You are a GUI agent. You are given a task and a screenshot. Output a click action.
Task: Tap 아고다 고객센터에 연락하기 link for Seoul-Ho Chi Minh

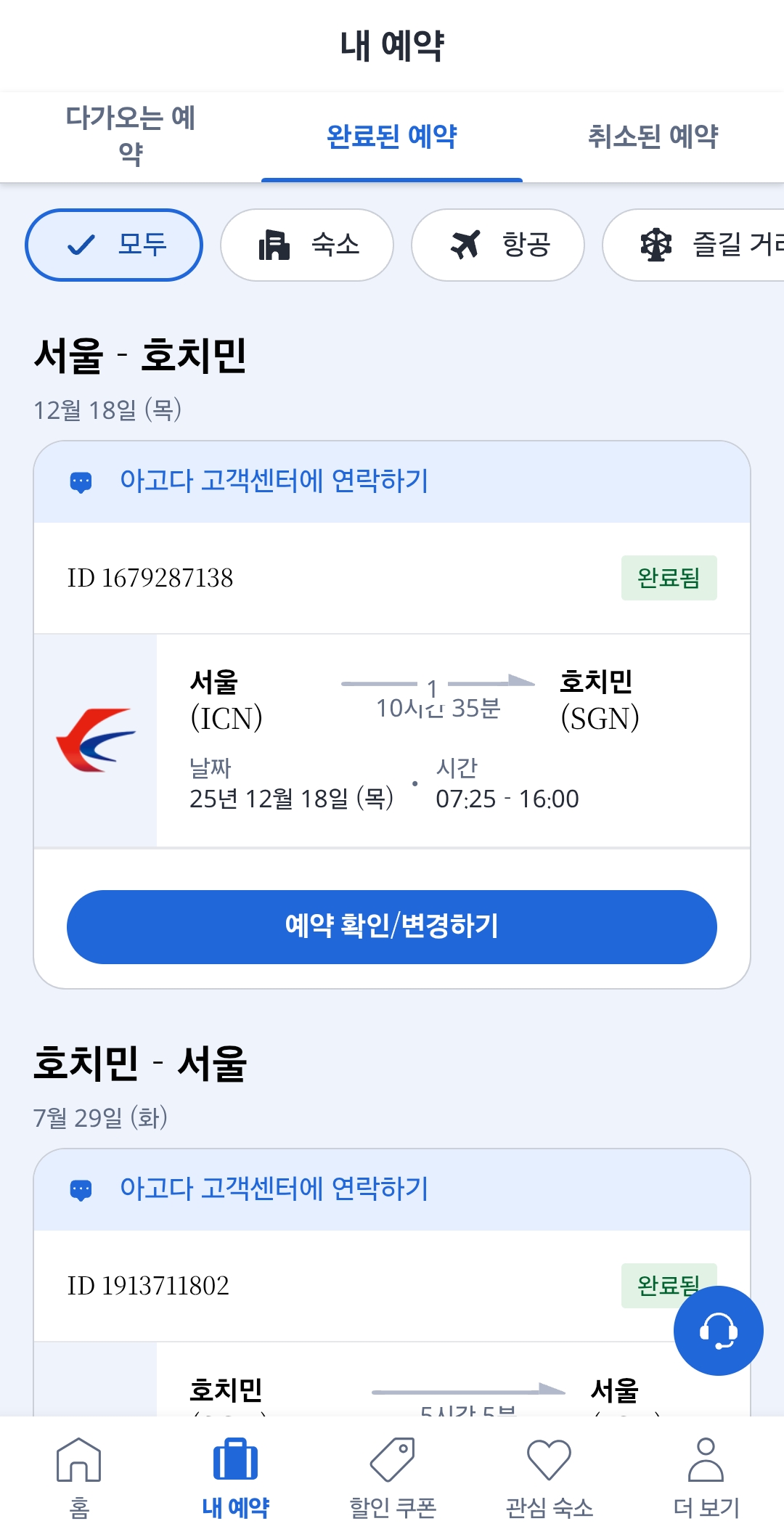coord(274,481)
